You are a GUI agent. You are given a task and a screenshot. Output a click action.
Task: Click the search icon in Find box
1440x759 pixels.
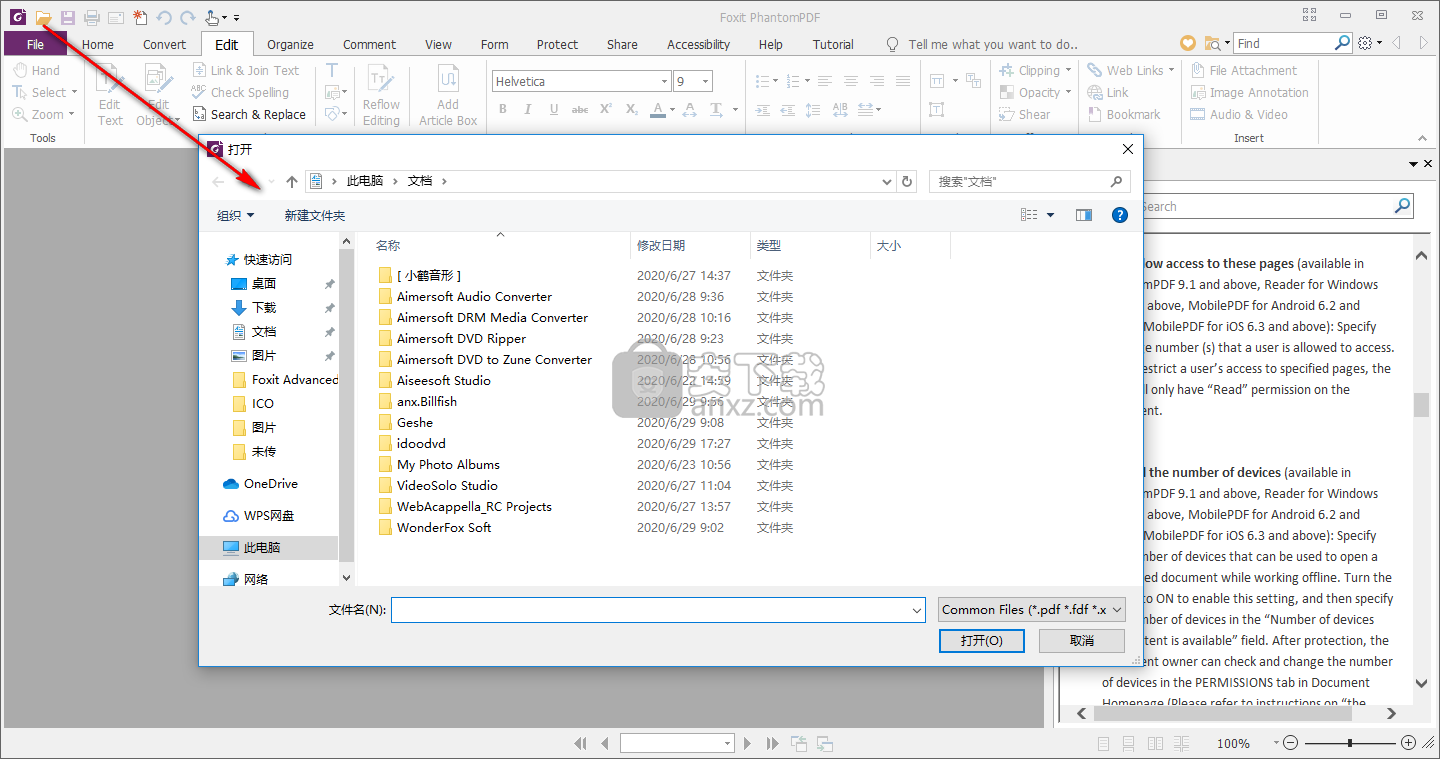coord(1343,43)
